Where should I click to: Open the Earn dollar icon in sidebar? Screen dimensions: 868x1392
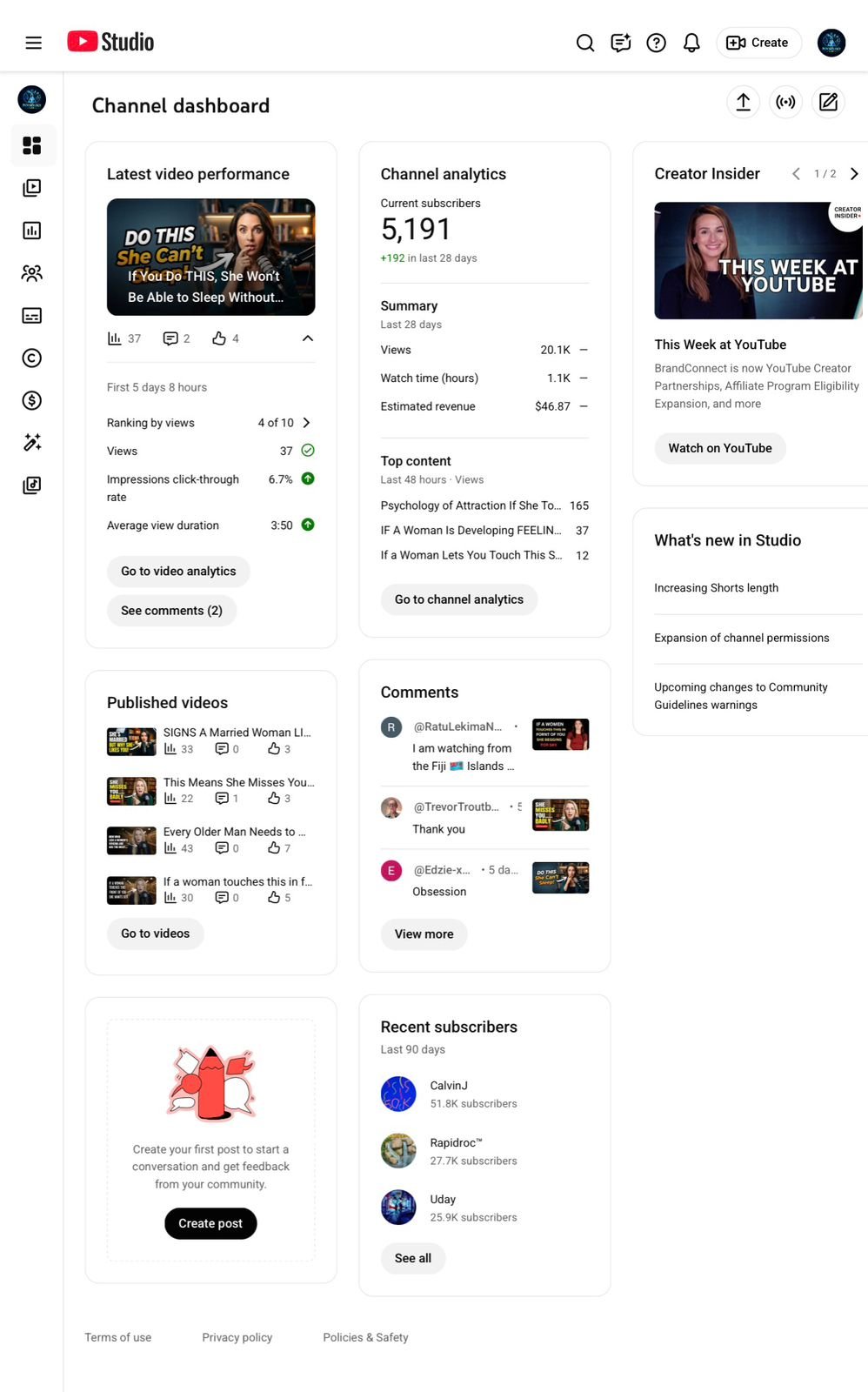point(32,400)
